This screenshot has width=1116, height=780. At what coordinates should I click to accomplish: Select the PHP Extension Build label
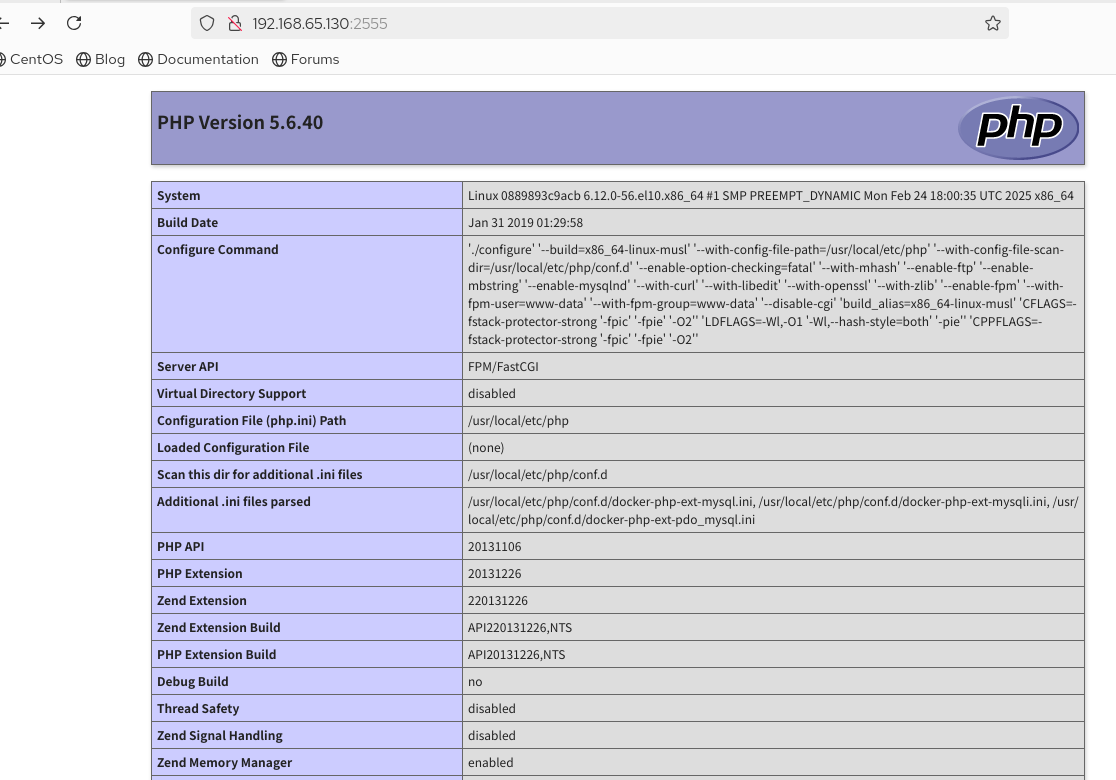click(x=216, y=655)
